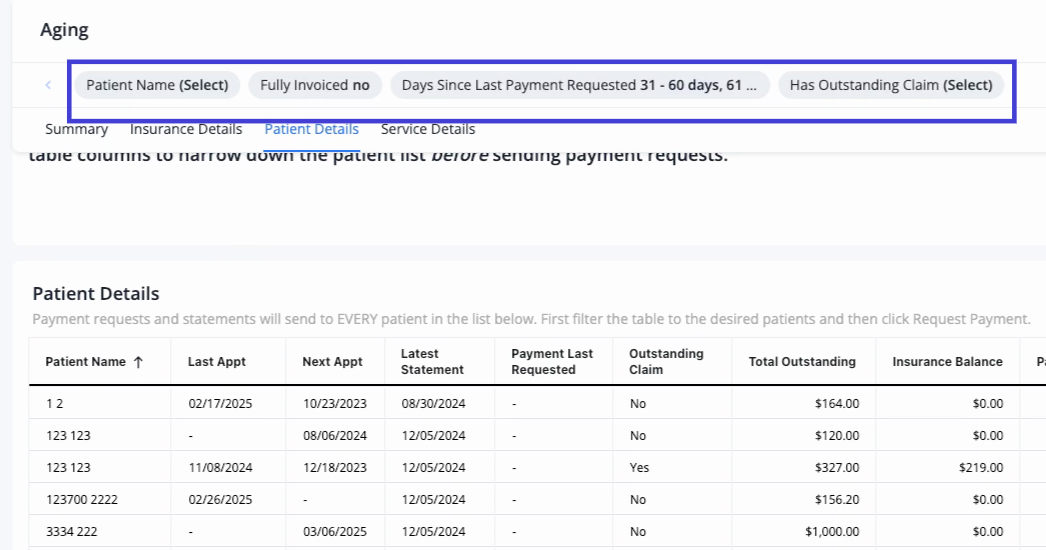Click Next Appt date 08/06/2024
The height and width of the screenshot is (550, 1046).
pos(335,436)
